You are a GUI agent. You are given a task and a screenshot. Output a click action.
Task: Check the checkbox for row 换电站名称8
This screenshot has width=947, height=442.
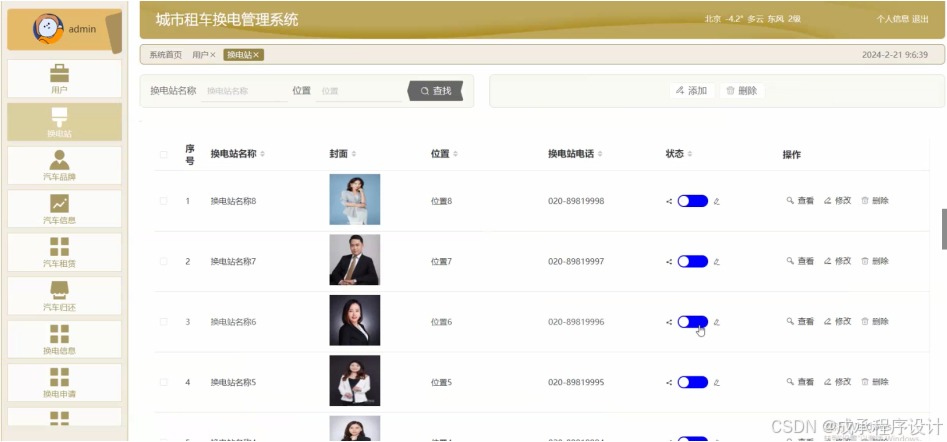[164, 201]
